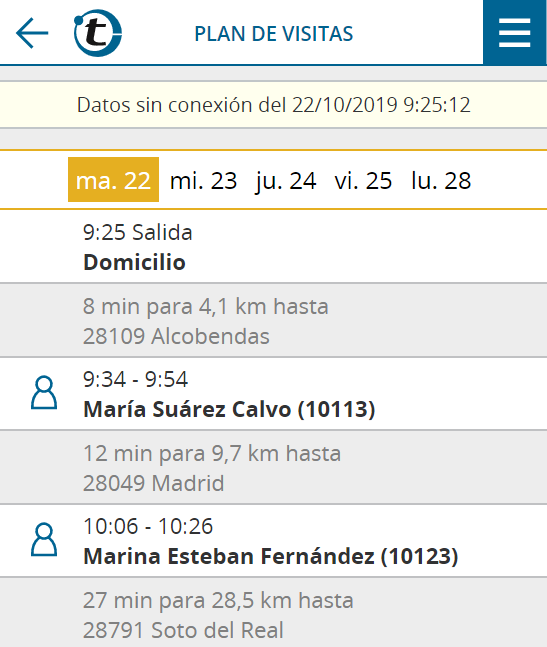Image resolution: width=547 pixels, height=647 pixels.
Task: Click the PLAN DE VISITAS title
Action: pos(274,34)
